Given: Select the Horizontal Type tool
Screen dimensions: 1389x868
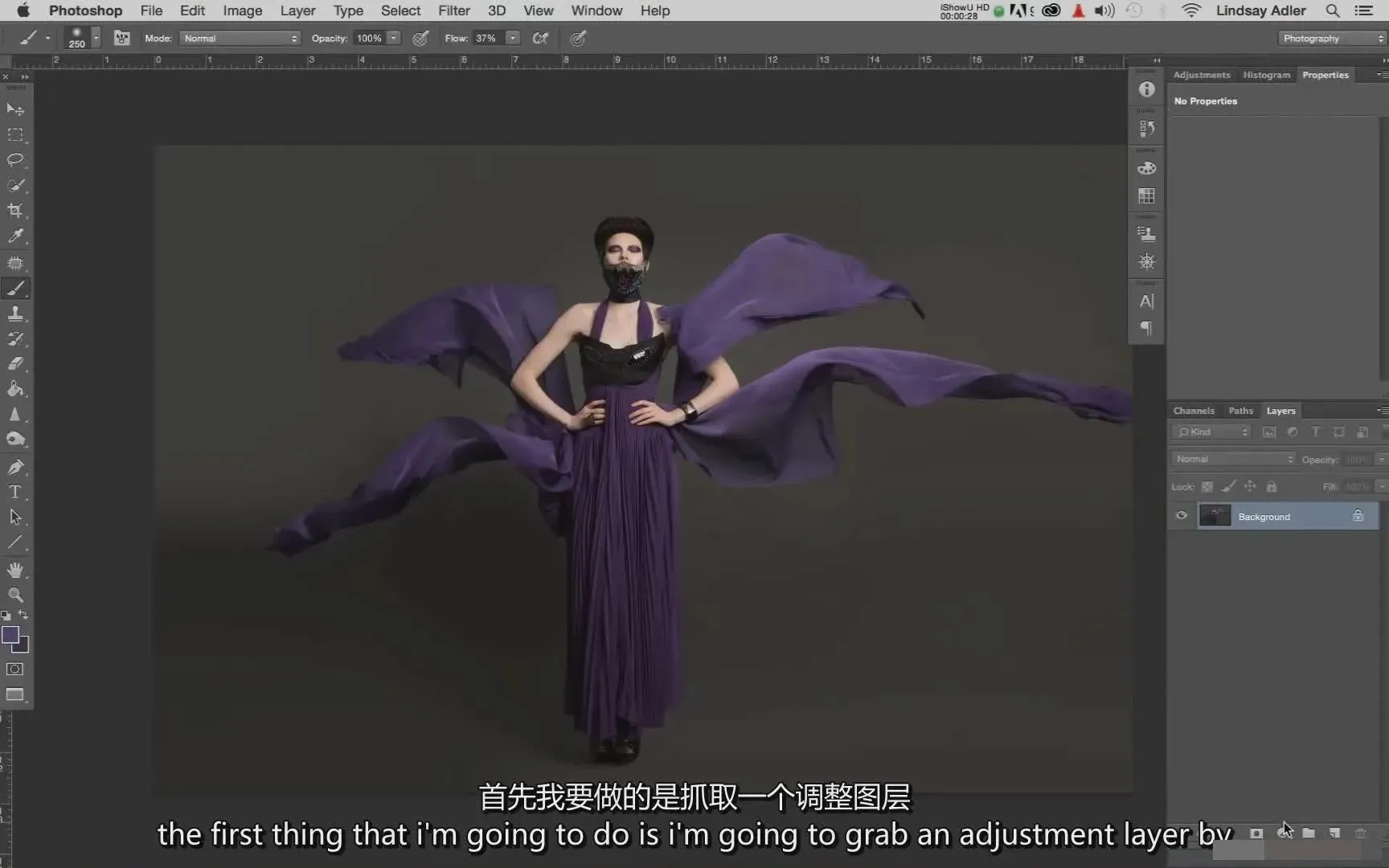Looking at the screenshot, I should pyautogui.click(x=15, y=492).
